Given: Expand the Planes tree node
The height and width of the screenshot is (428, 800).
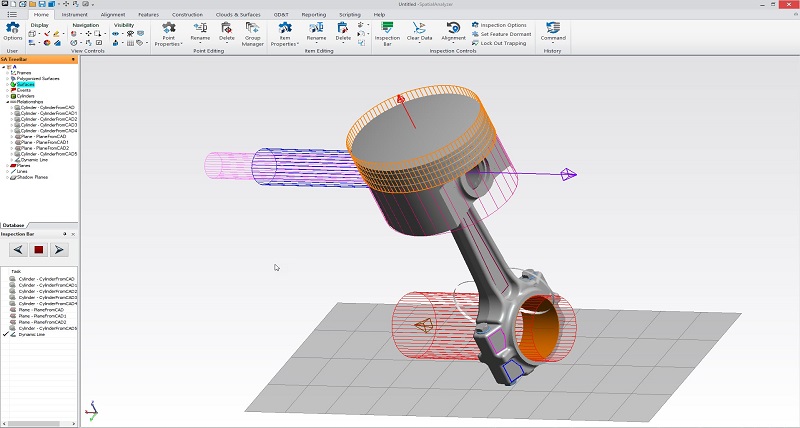Looking at the screenshot, I should click(x=7, y=165).
